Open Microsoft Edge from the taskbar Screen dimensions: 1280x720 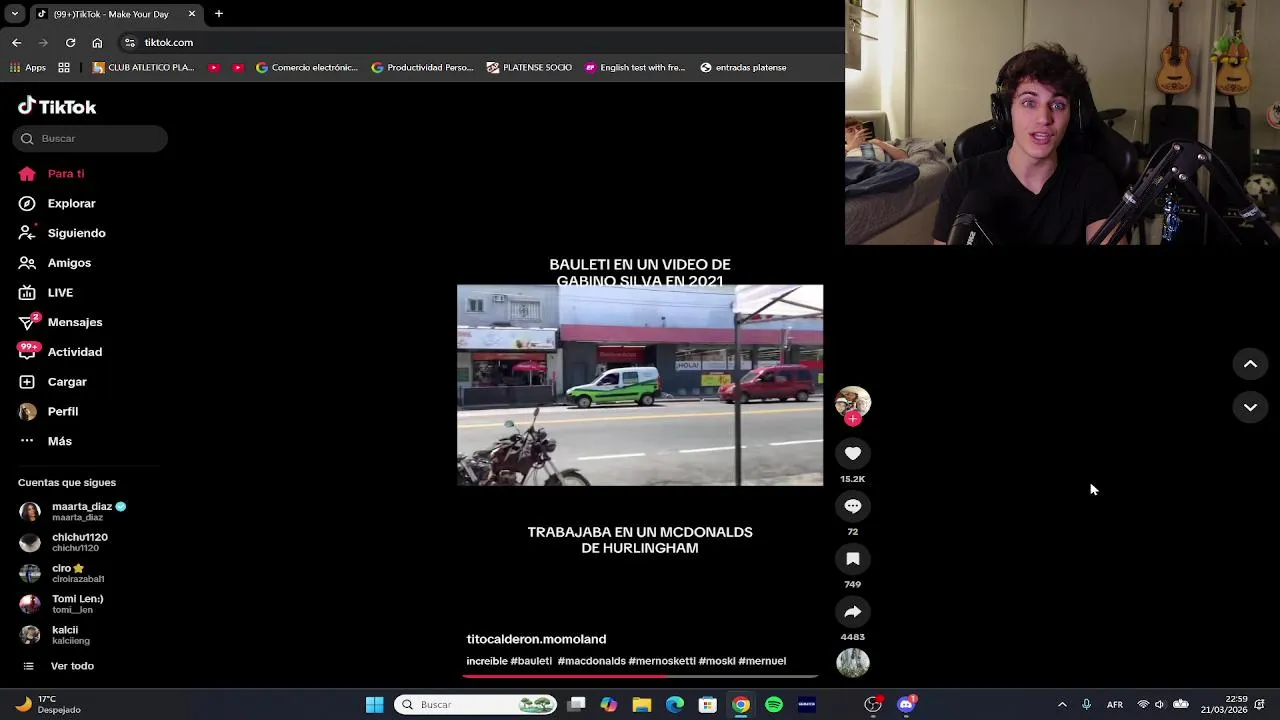[675, 705]
